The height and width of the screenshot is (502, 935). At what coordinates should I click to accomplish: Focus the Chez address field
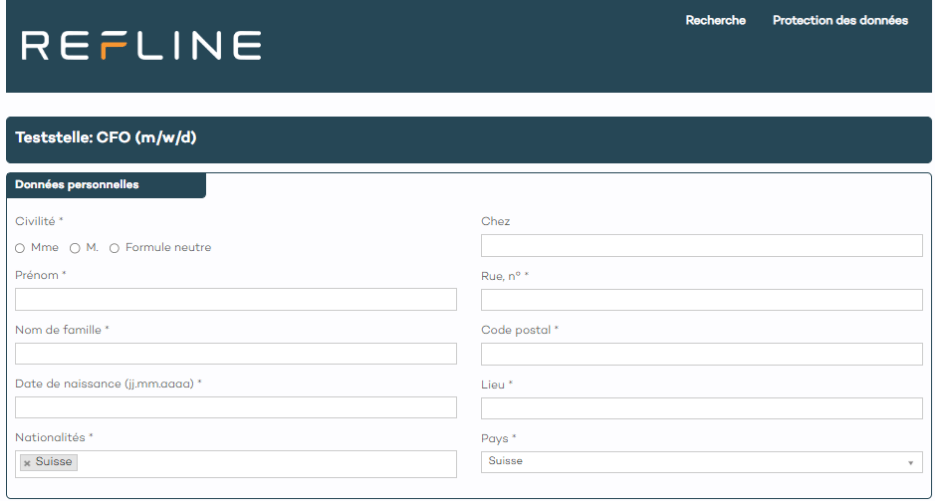click(x=701, y=245)
